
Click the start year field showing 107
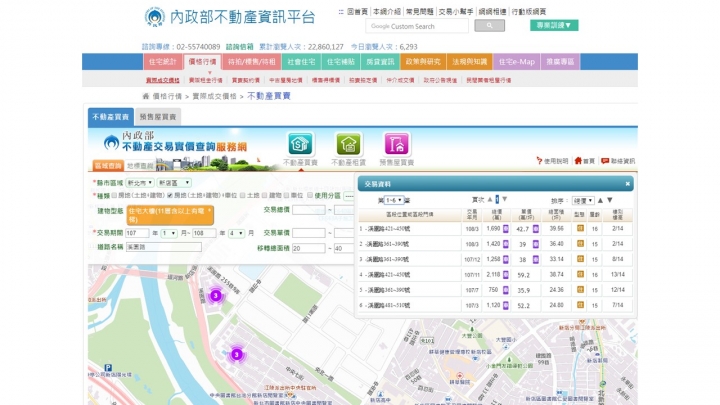(137, 233)
